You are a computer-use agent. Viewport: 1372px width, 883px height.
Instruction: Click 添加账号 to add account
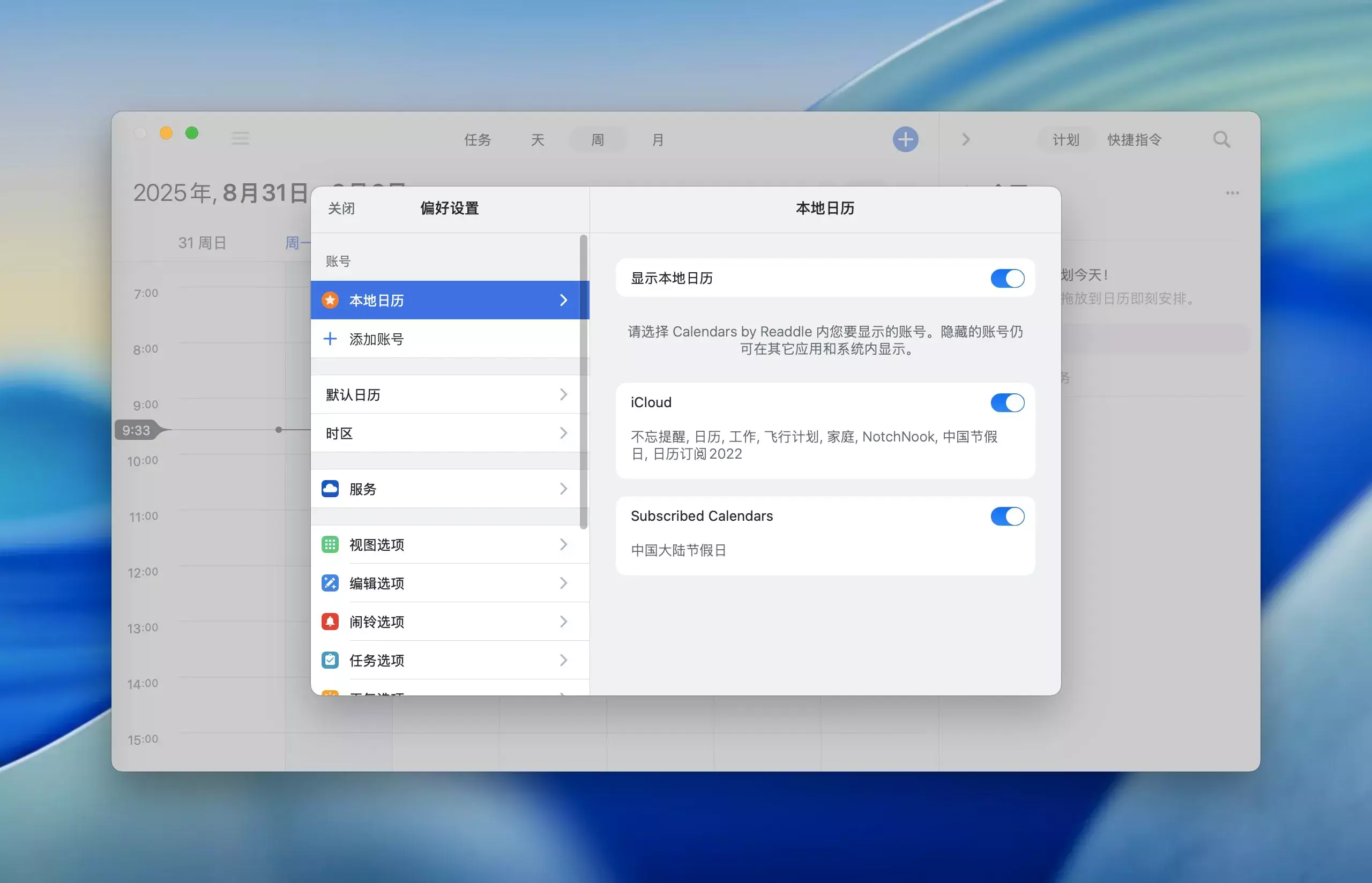(376, 339)
